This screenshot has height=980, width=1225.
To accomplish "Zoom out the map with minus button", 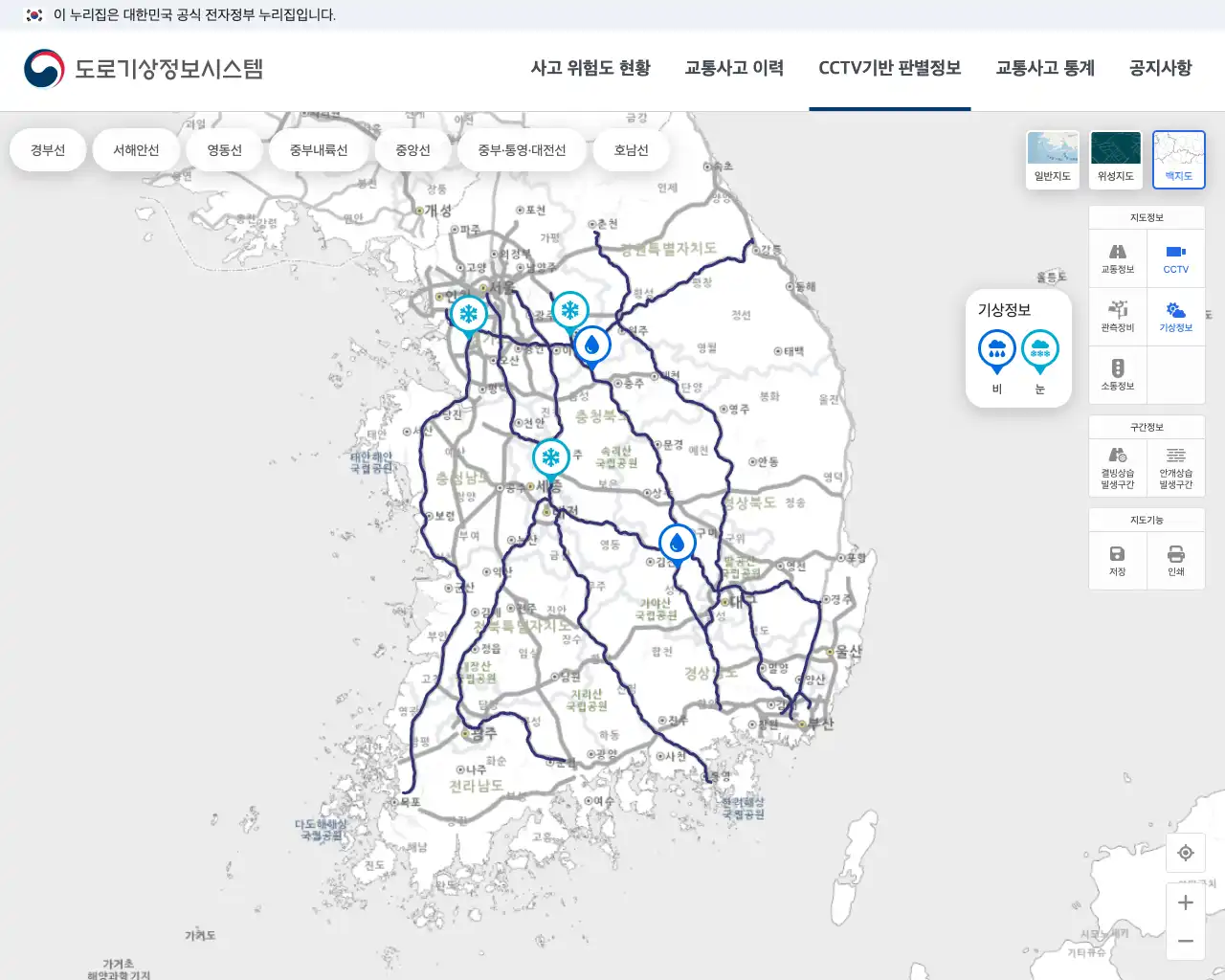I will click(x=1185, y=942).
